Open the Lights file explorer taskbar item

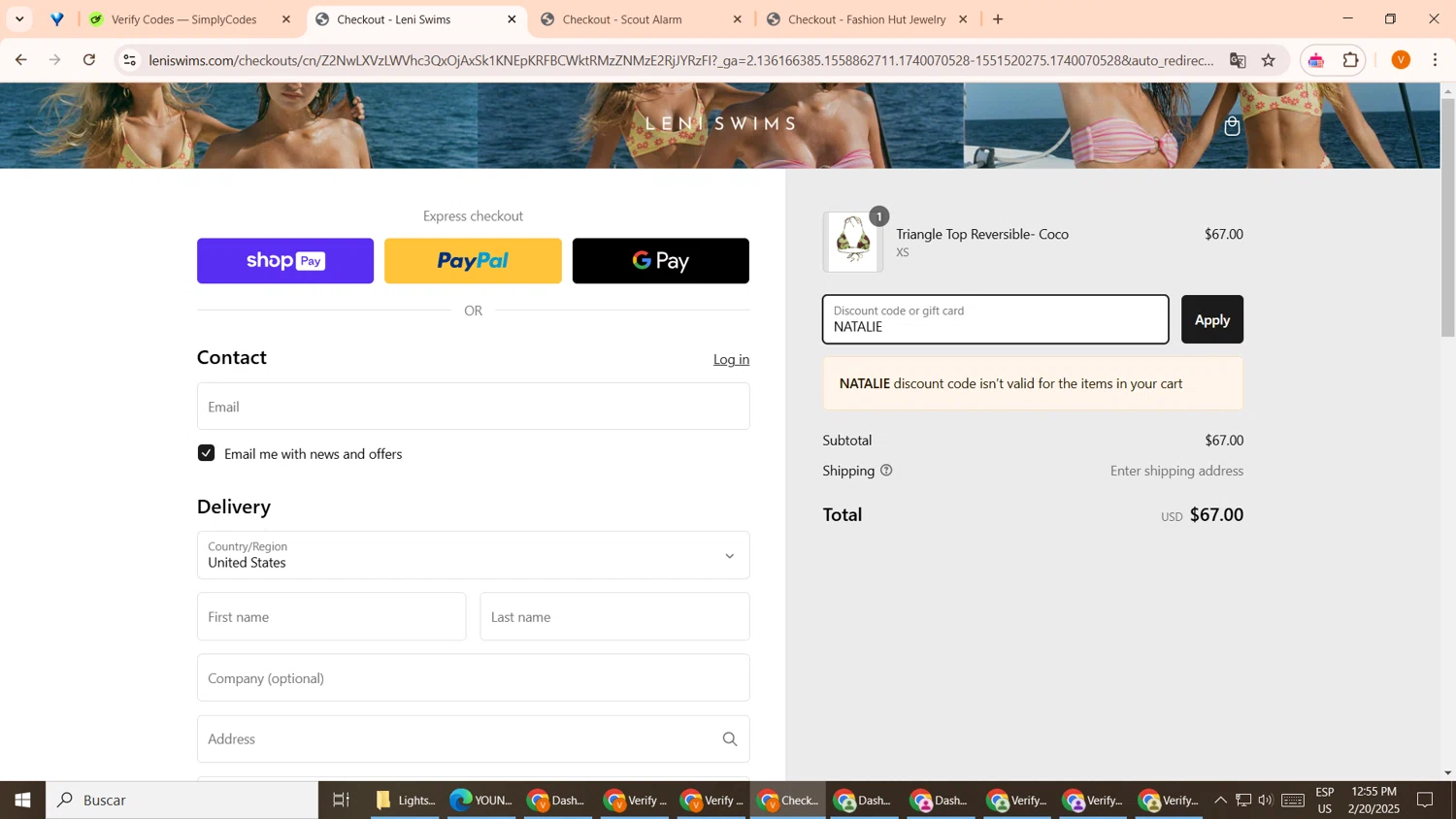click(x=406, y=801)
